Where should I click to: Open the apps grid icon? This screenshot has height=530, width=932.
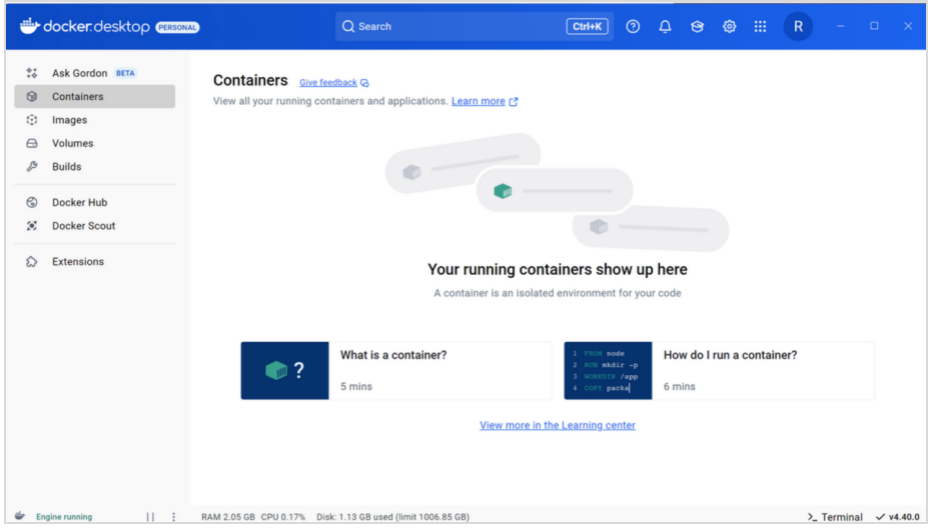(760, 27)
